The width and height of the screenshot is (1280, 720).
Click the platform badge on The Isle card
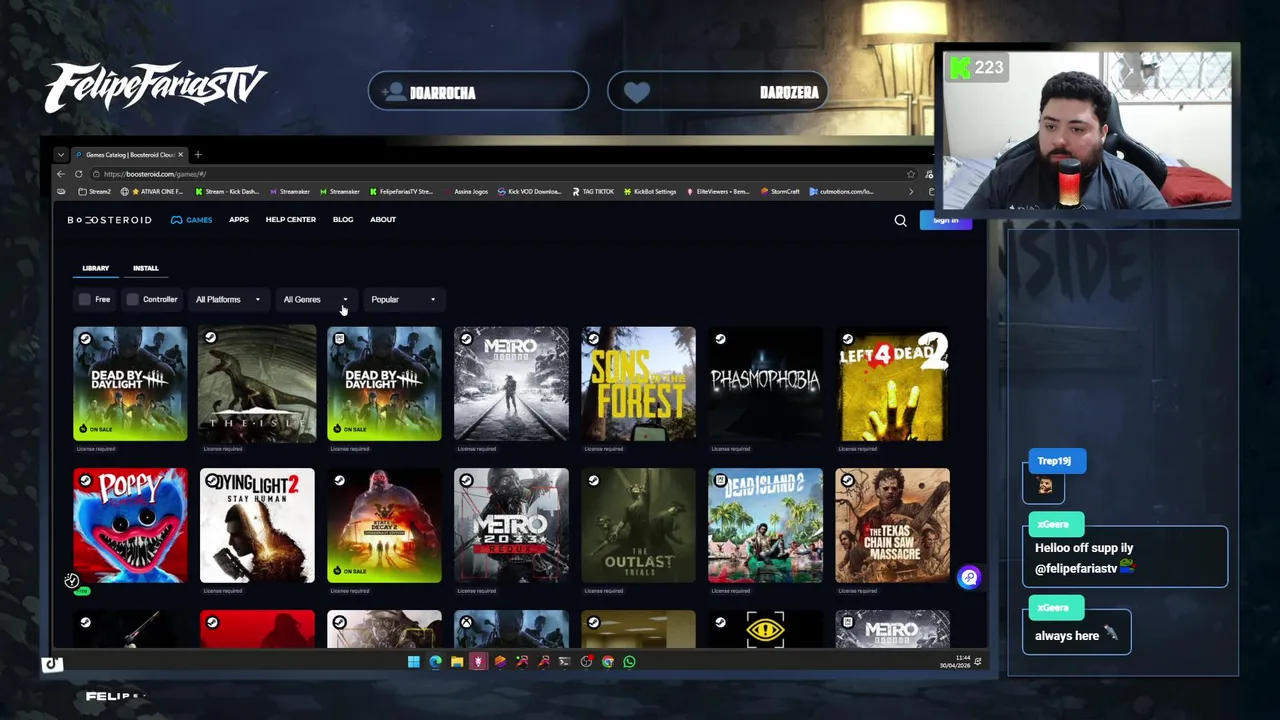(211, 339)
